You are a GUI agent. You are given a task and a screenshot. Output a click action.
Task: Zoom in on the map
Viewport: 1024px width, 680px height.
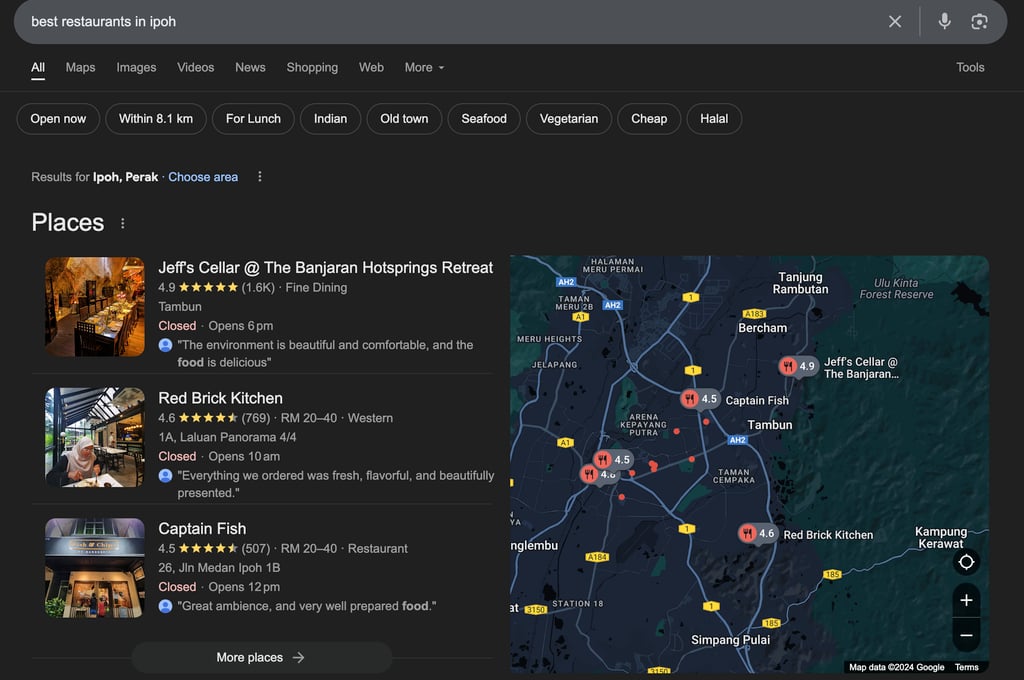pyautogui.click(x=966, y=600)
